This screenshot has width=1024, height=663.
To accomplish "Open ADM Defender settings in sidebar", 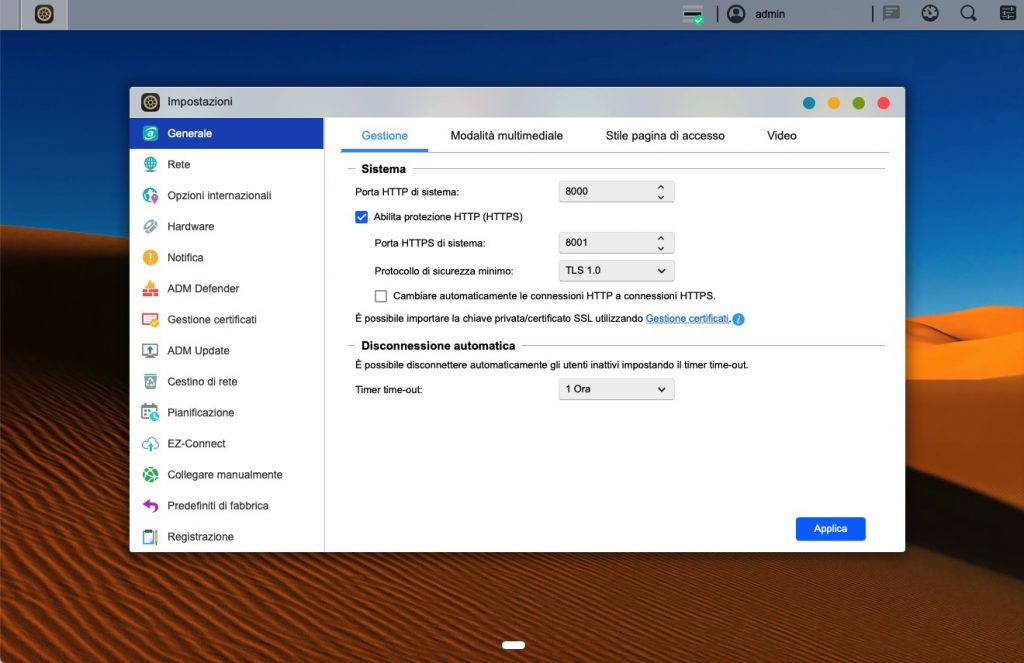I will click(x=202, y=288).
